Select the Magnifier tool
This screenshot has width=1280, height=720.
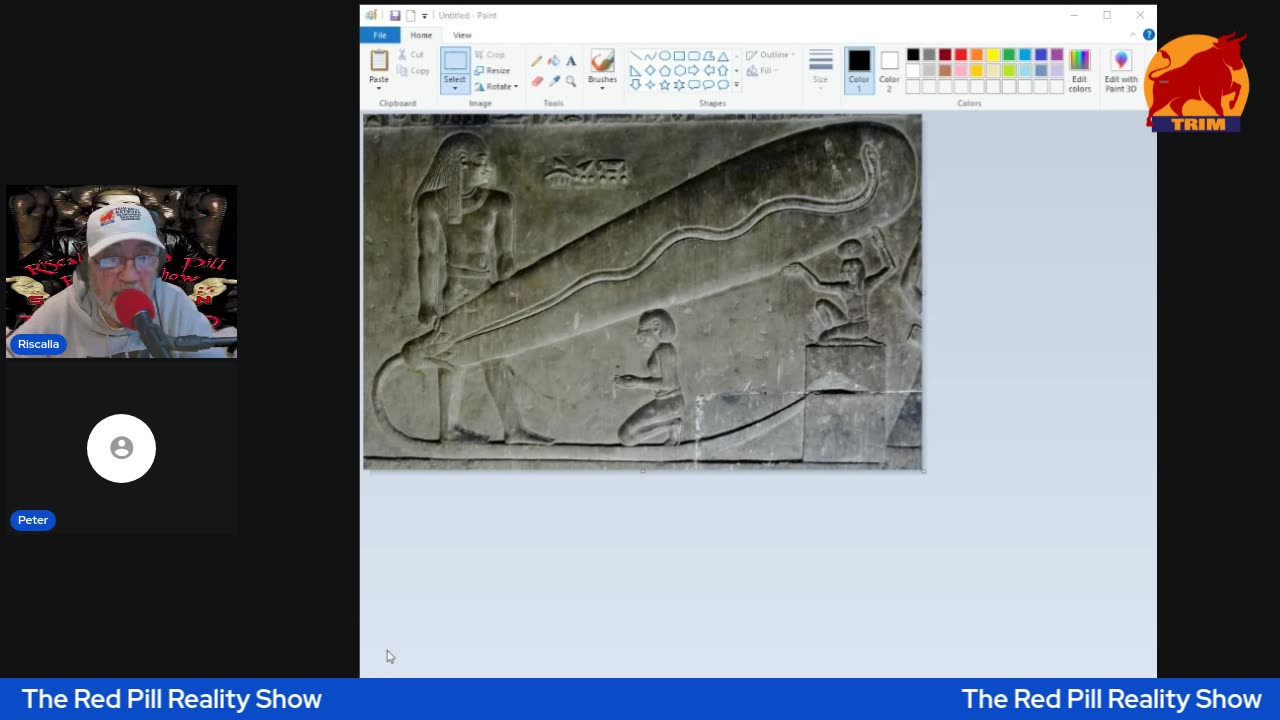pos(571,81)
